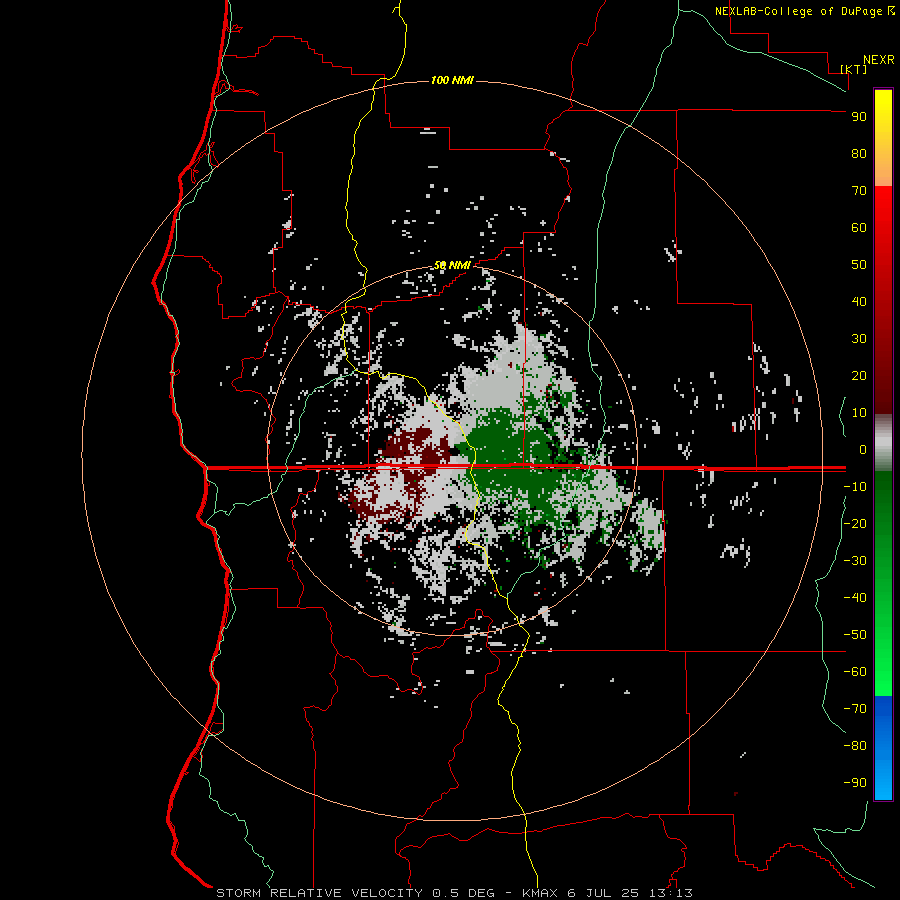Click the positive 80 scale value
This screenshot has height=900, width=900.
pyautogui.click(x=859, y=154)
